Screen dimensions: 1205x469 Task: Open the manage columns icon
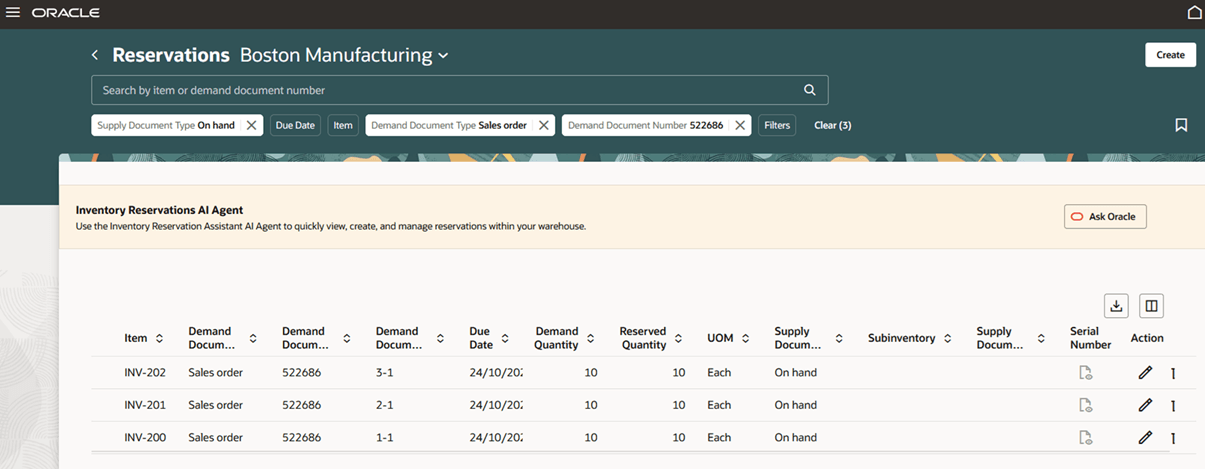tap(1151, 306)
